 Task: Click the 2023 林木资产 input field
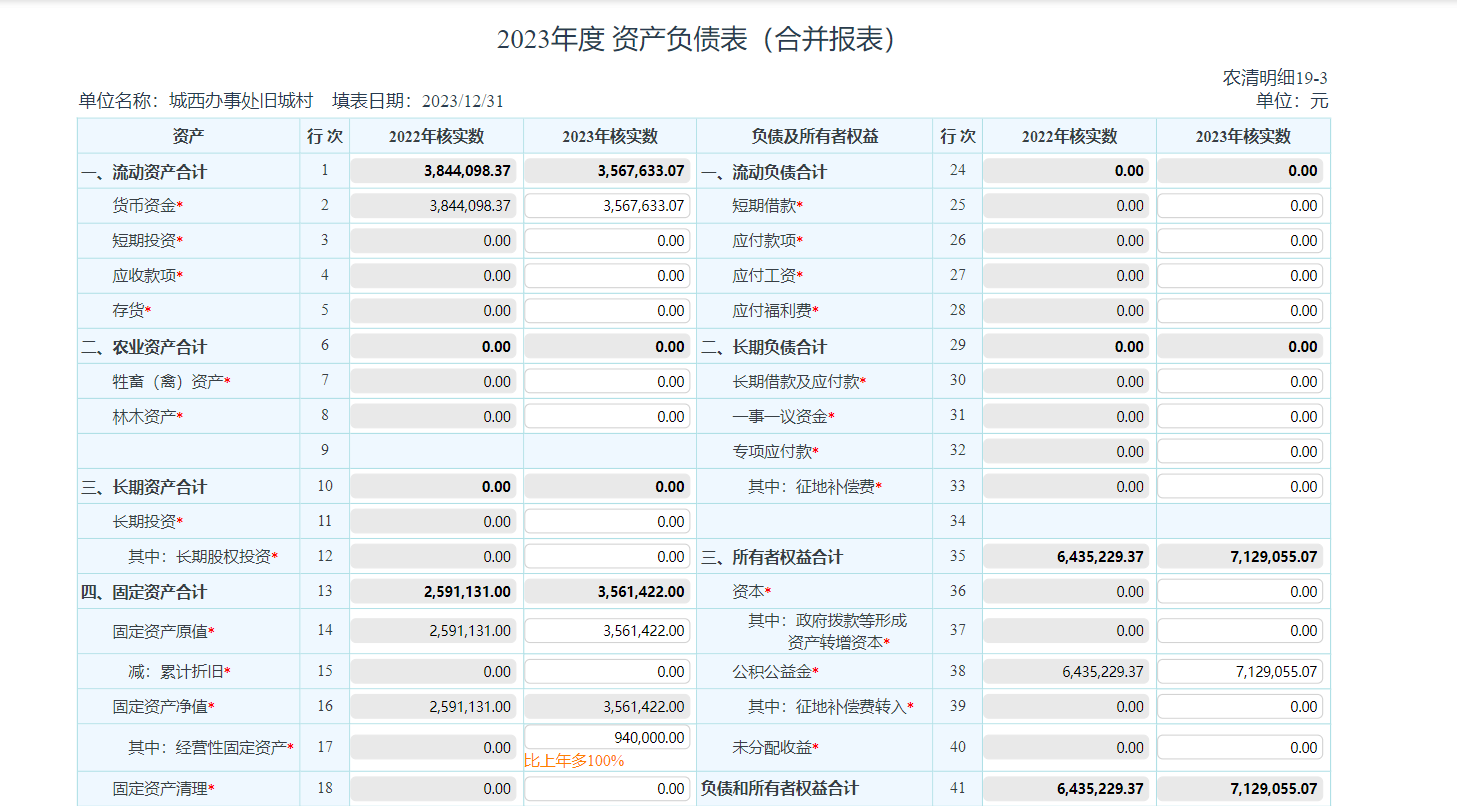[607, 416]
